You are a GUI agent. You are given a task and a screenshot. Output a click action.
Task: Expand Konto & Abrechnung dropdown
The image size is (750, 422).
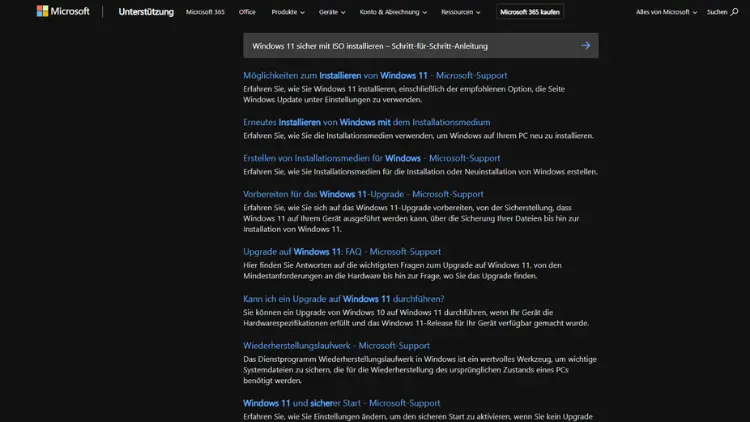(x=393, y=12)
